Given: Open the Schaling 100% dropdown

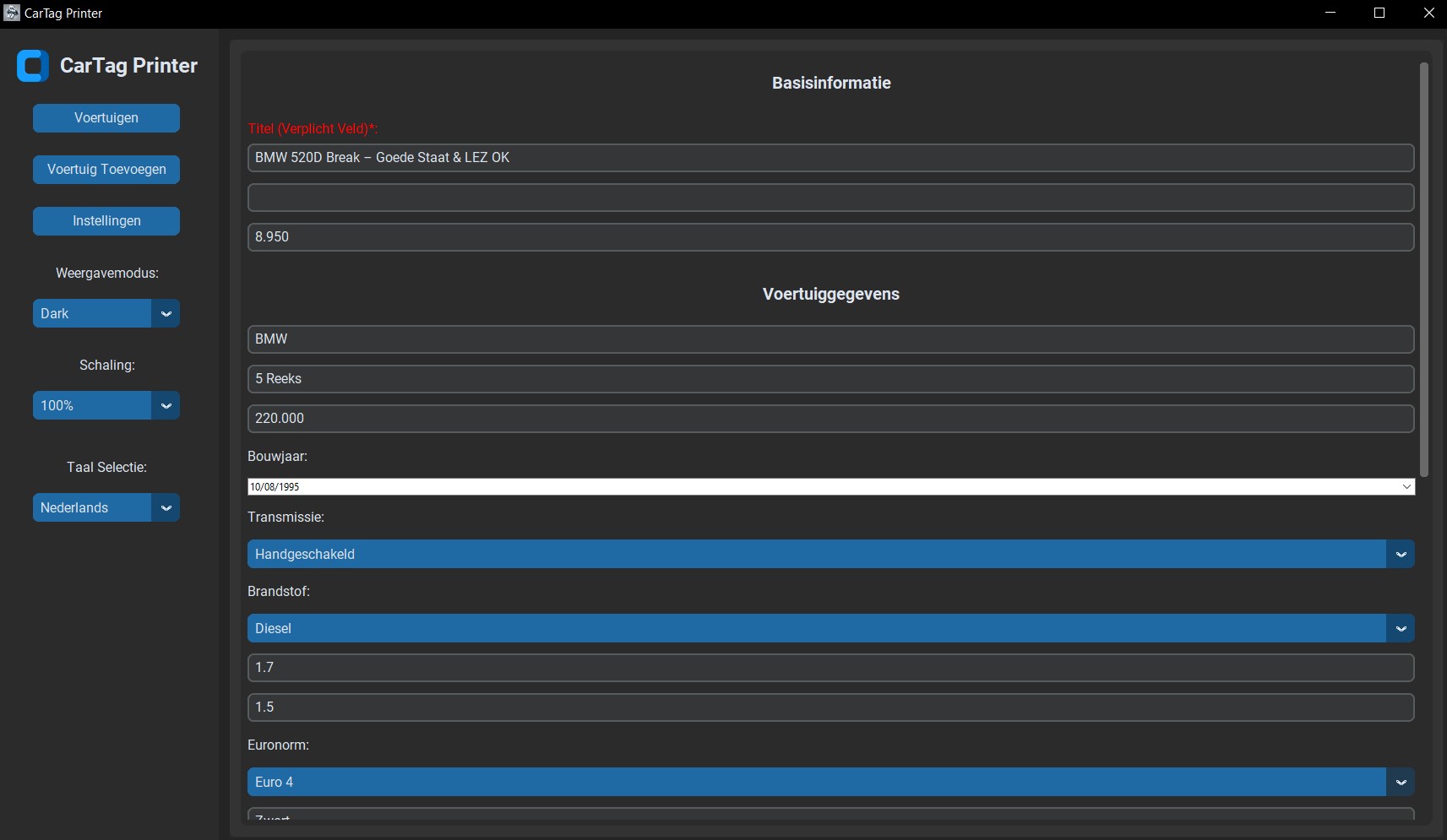Looking at the screenshot, I should pyautogui.click(x=166, y=406).
